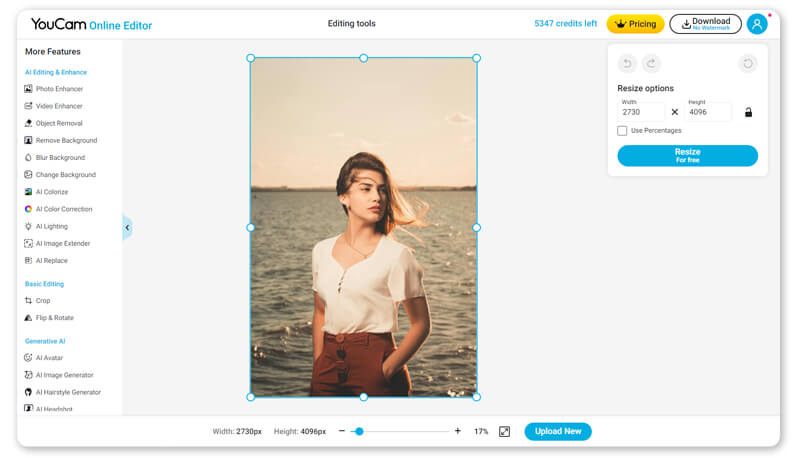The width and height of the screenshot is (800, 458).
Task: Open AI Color Correction
Action: pos(58,209)
